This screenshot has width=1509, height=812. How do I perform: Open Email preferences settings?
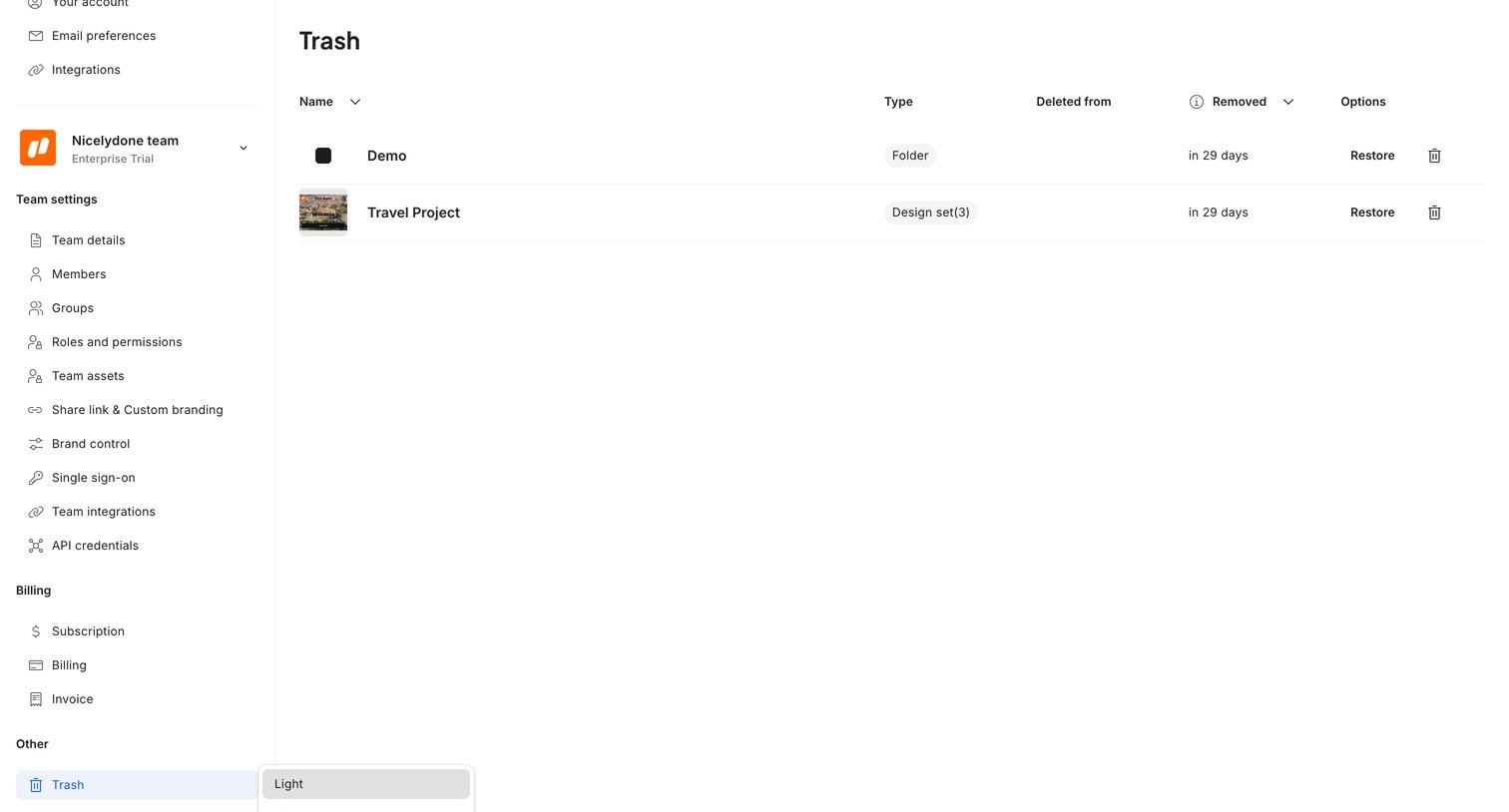(x=137, y=36)
